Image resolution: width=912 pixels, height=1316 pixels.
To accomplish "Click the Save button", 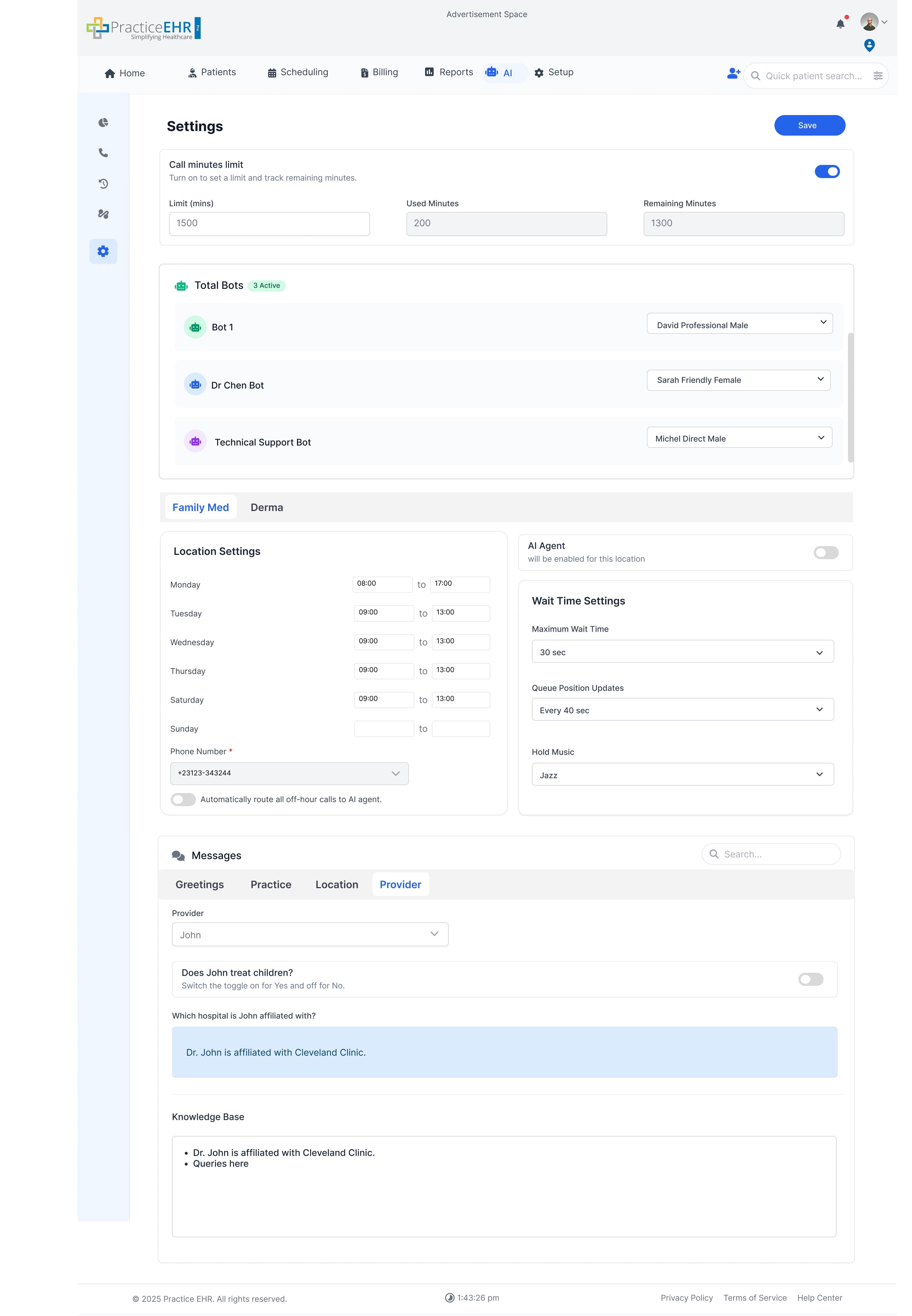I will (x=809, y=125).
